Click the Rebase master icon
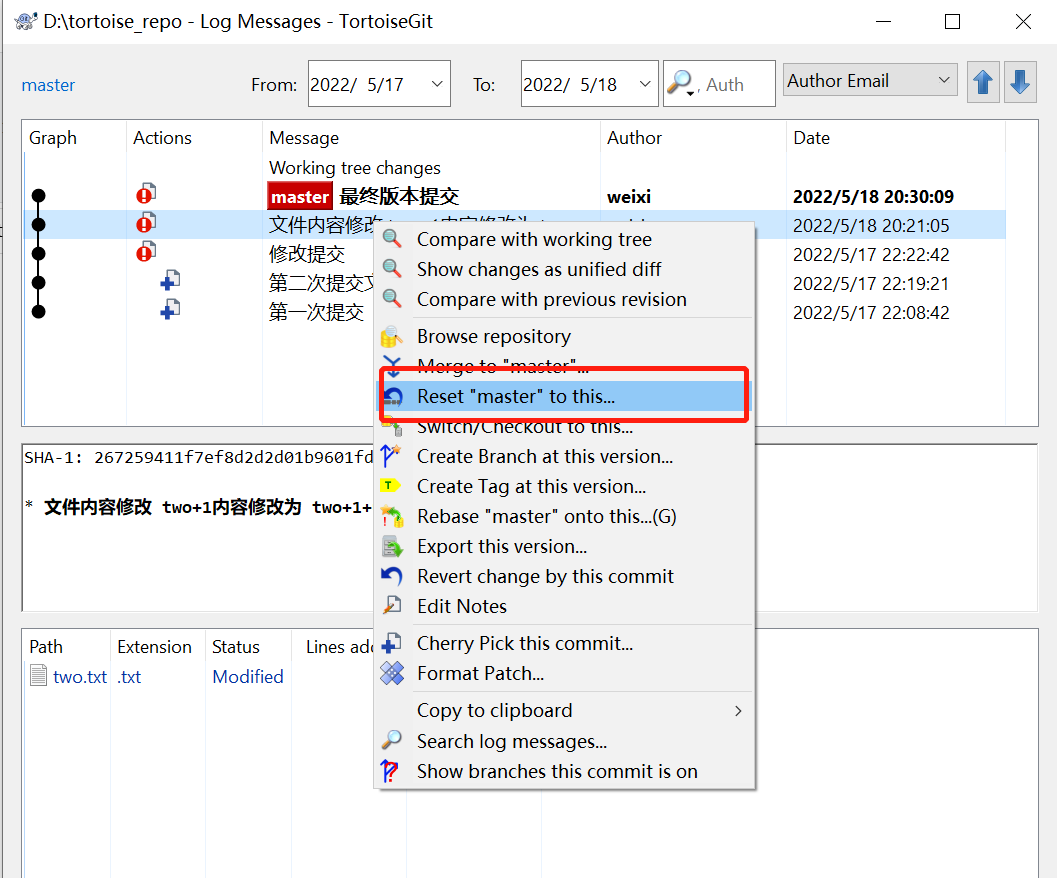This screenshot has width=1057, height=878. pos(392,517)
